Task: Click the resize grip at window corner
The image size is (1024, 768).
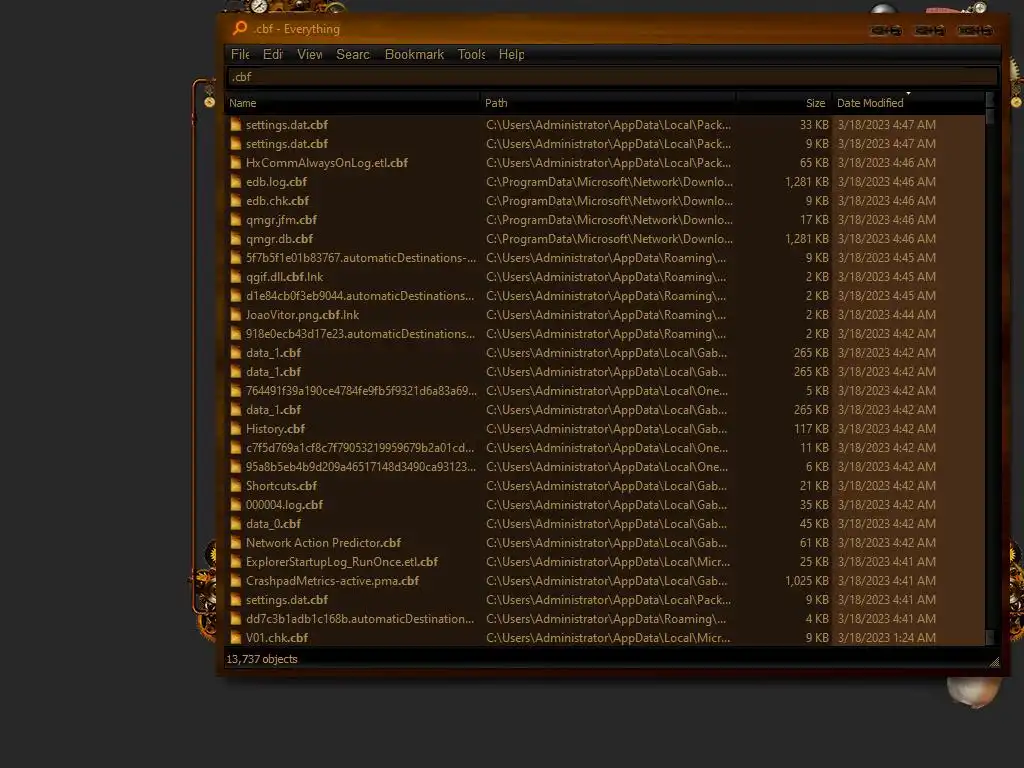Action: tap(994, 662)
